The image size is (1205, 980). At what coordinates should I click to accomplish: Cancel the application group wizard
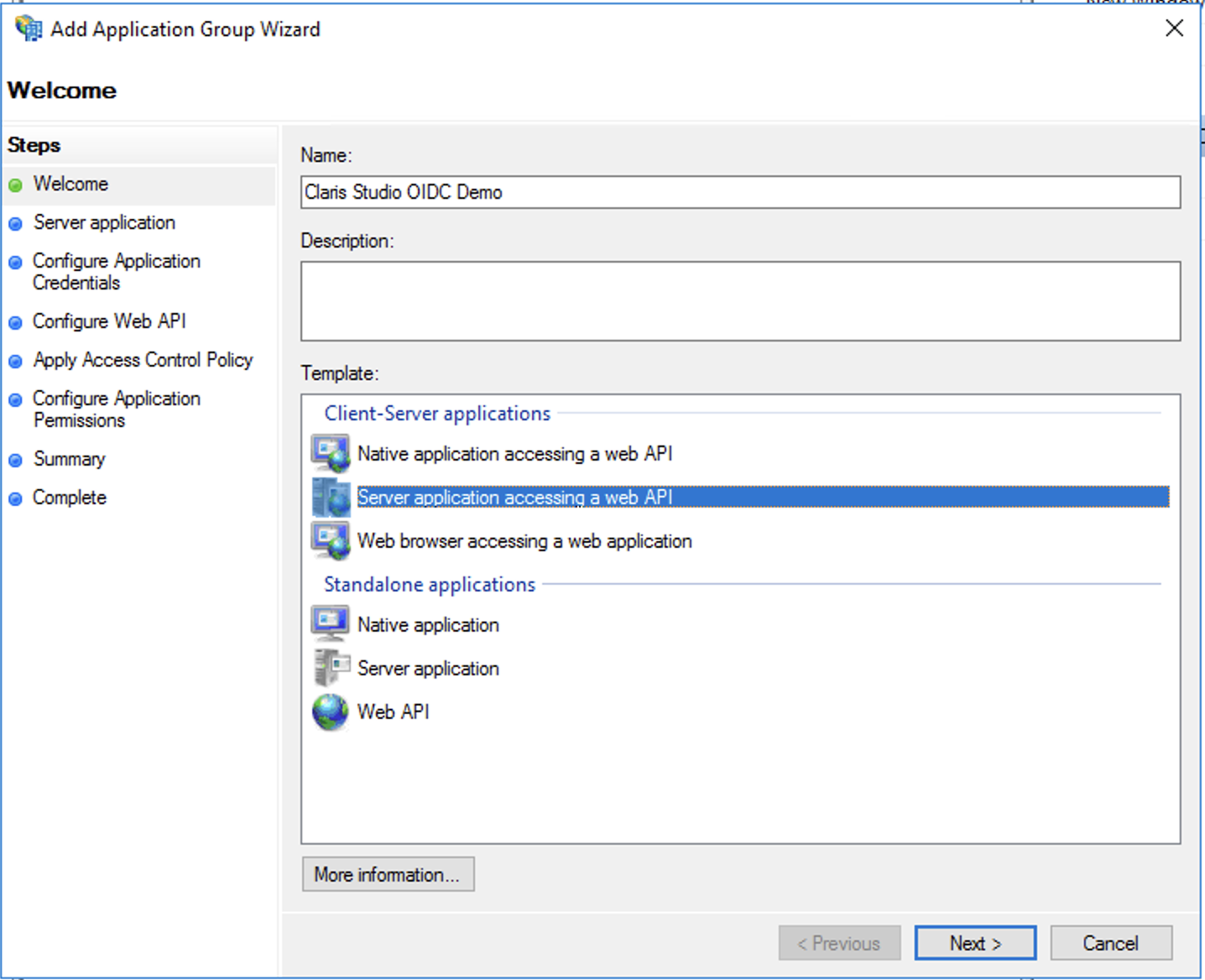pyautogui.click(x=1111, y=942)
